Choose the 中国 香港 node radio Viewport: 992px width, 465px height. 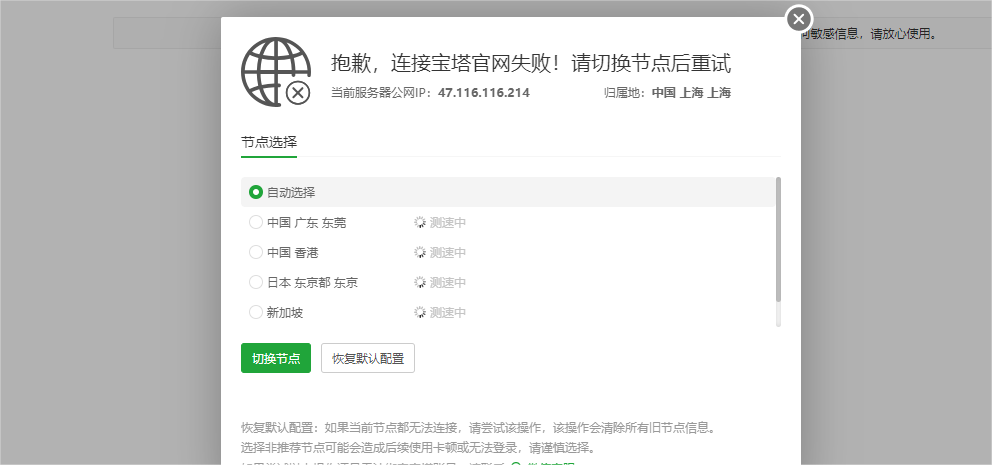coord(256,252)
